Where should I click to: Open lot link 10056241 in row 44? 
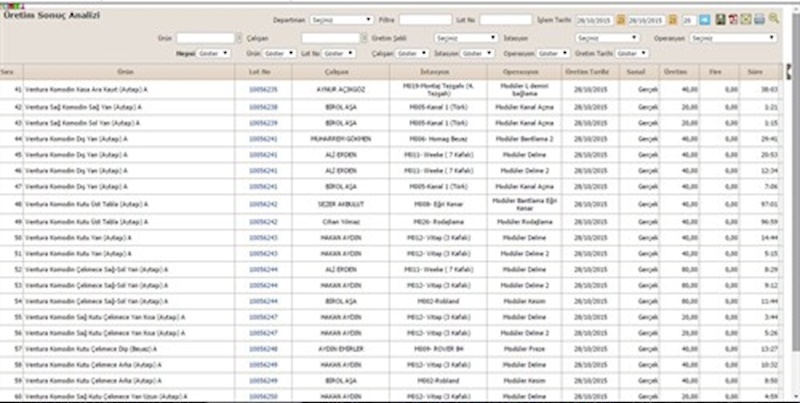point(263,139)
